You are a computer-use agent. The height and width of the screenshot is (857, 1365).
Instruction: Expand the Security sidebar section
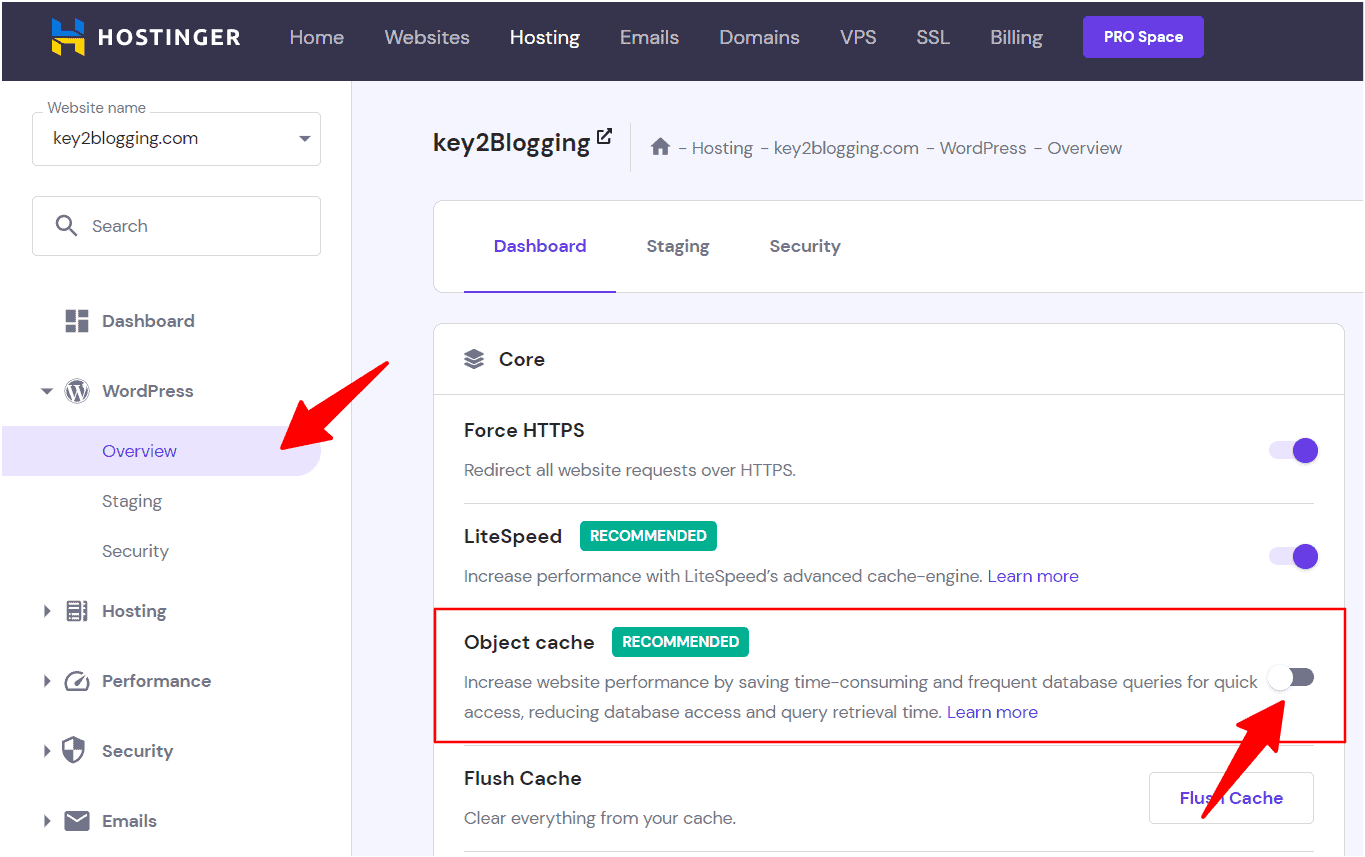[x=46, y=751]
